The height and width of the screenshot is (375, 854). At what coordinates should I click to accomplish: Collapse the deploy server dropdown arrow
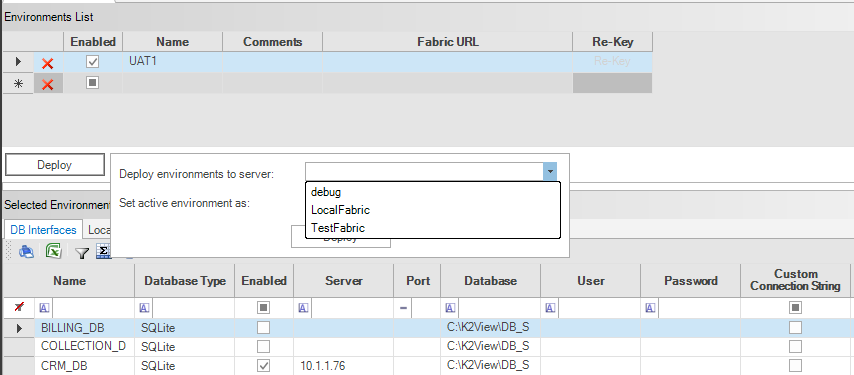pos(550,171)
